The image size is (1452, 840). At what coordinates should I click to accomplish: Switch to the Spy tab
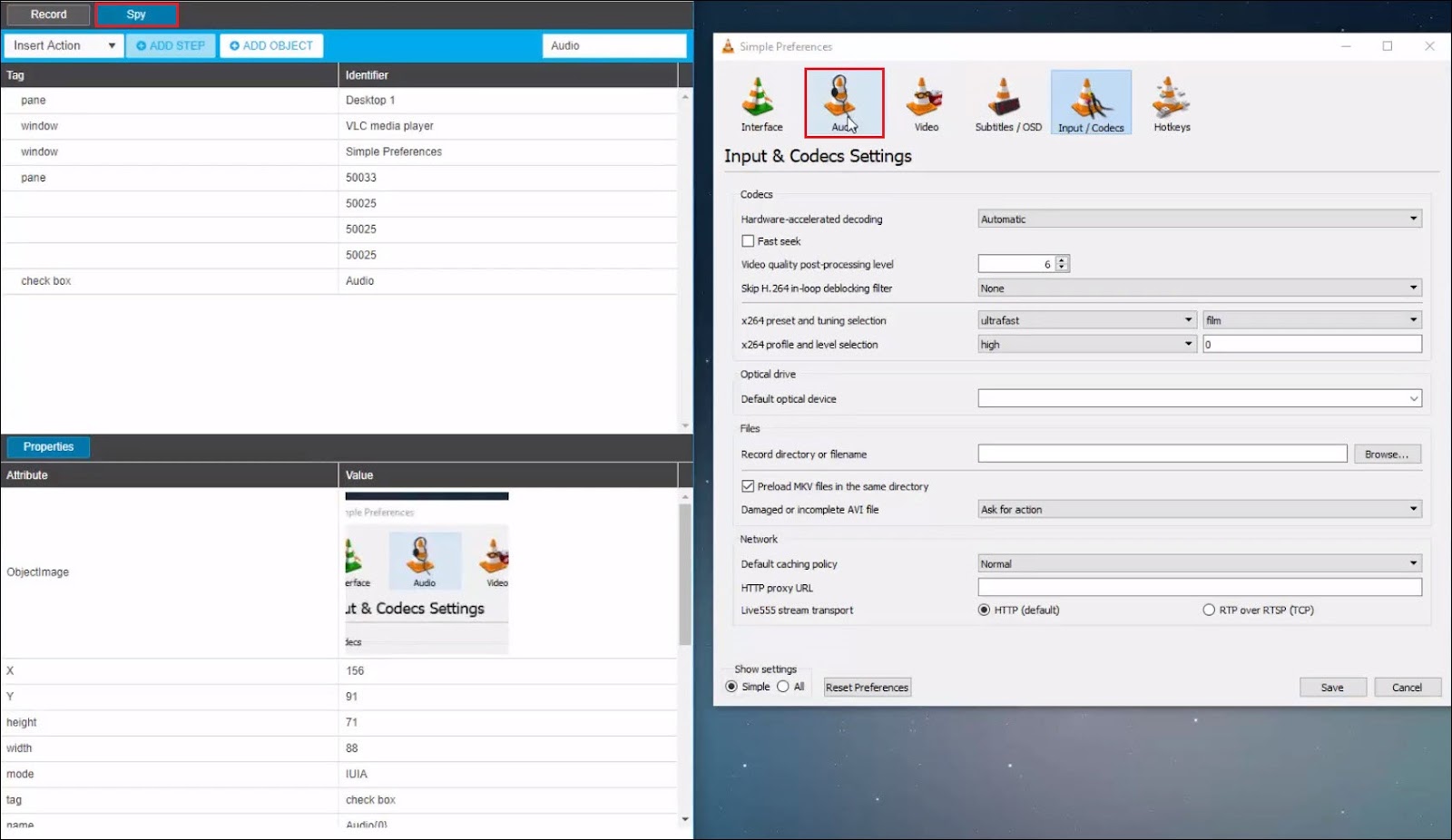point(136,15)
